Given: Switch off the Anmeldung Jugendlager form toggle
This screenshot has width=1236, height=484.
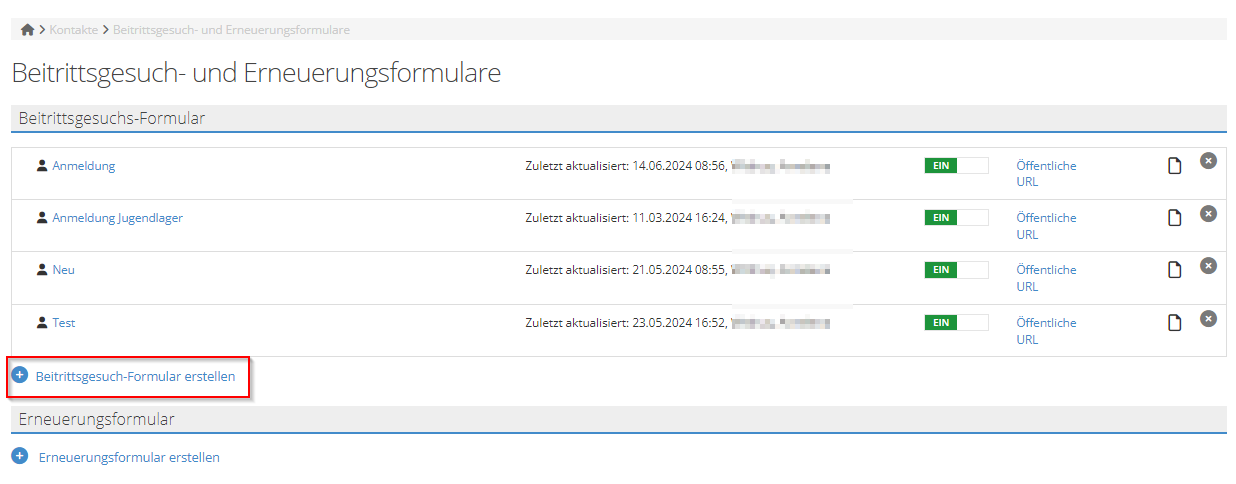Looking at the screenshot, I should click(956, 217).
